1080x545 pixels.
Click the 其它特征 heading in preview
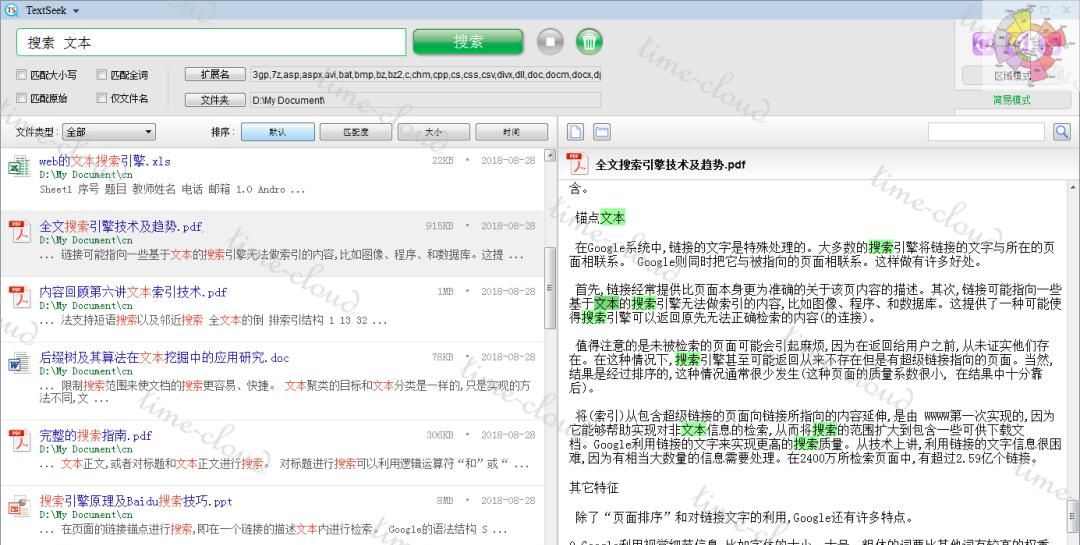pos(594,488)
